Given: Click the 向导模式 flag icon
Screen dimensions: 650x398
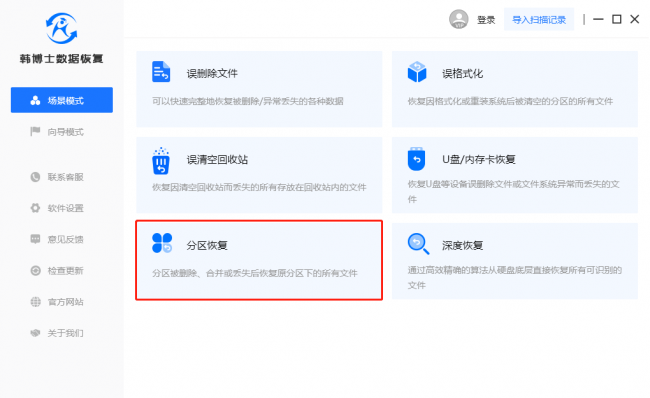Looking at the screenshot, I should pos(35,131).
